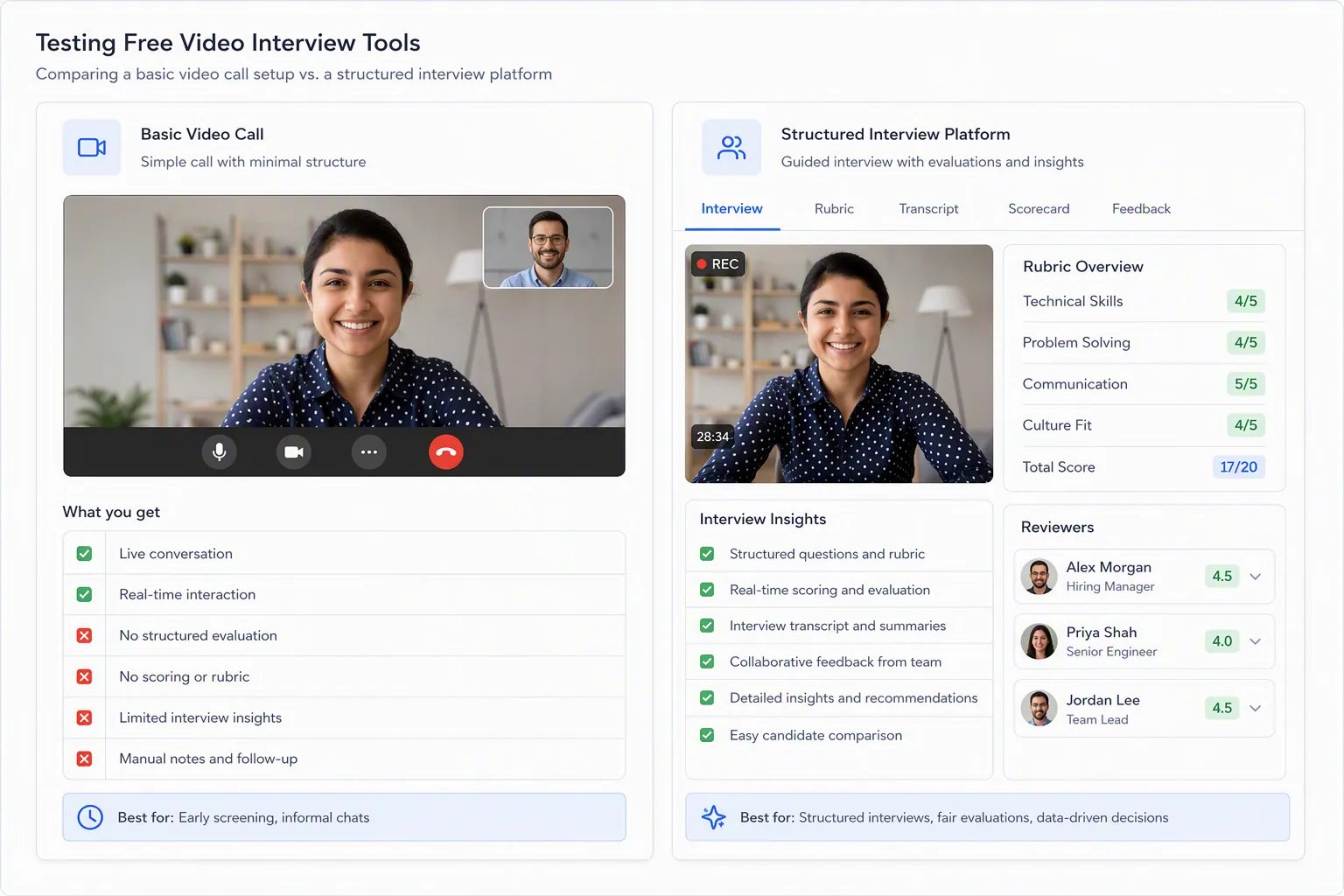Toggle Detailed insights and recommendations checkbox
Viewport: 1344px width, 896px height.
pos(707,697)
